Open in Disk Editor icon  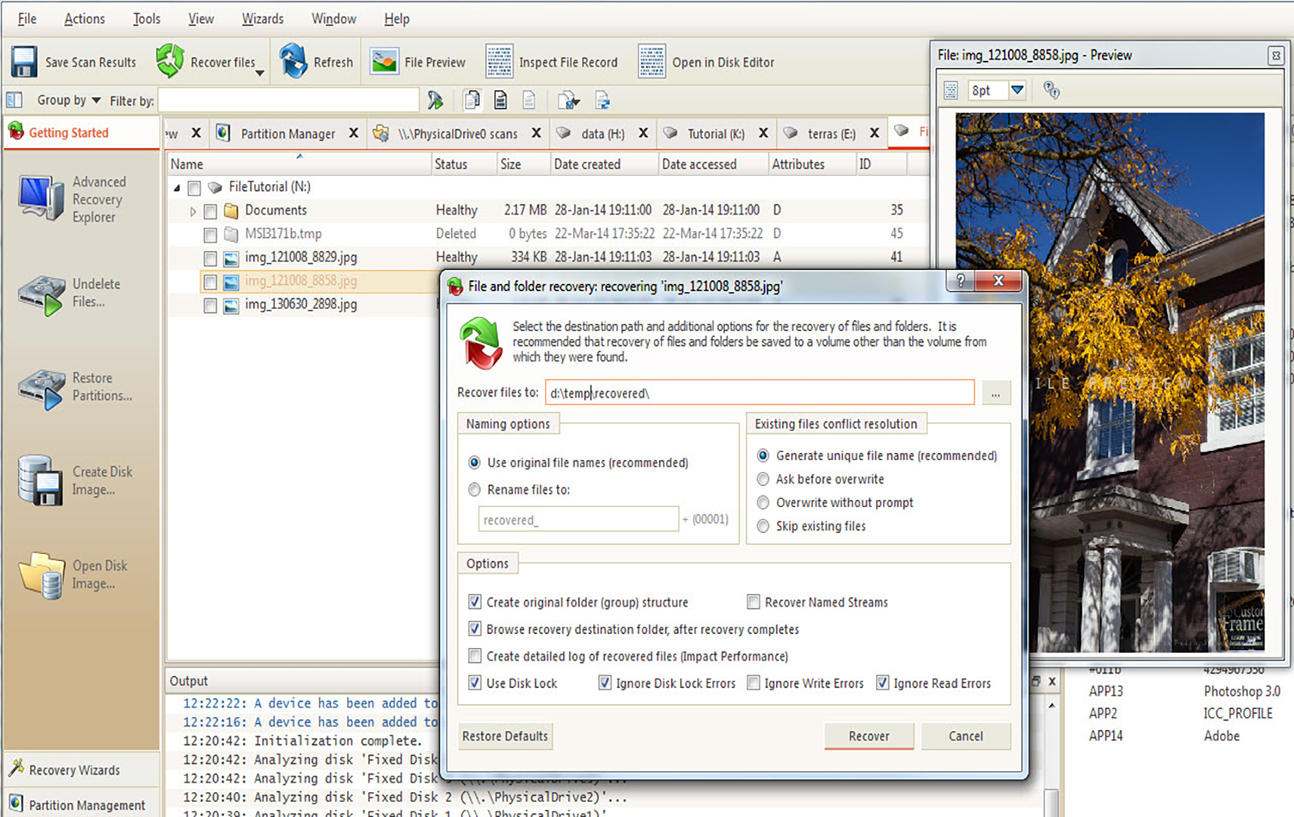point(652,62)
